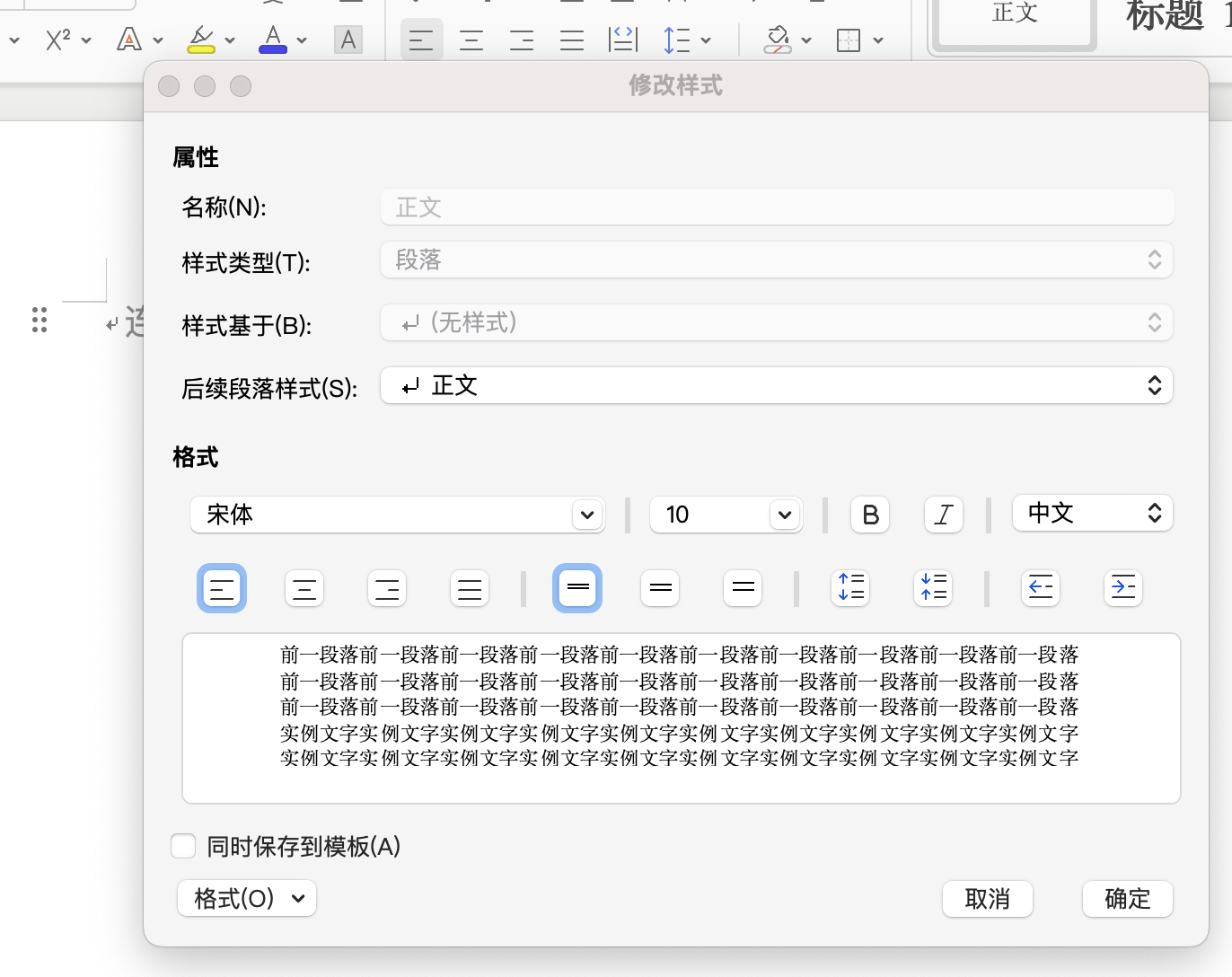Click the borders ribbon icon

tap(849, 40)
